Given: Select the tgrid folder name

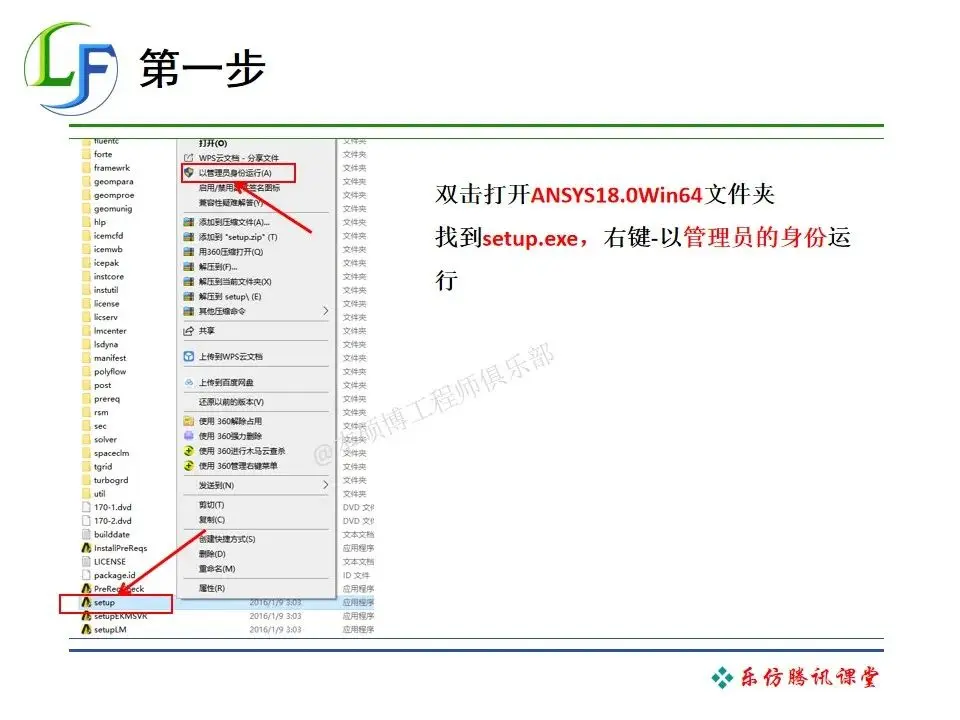Looking at the screenshot, I should 103,467.
